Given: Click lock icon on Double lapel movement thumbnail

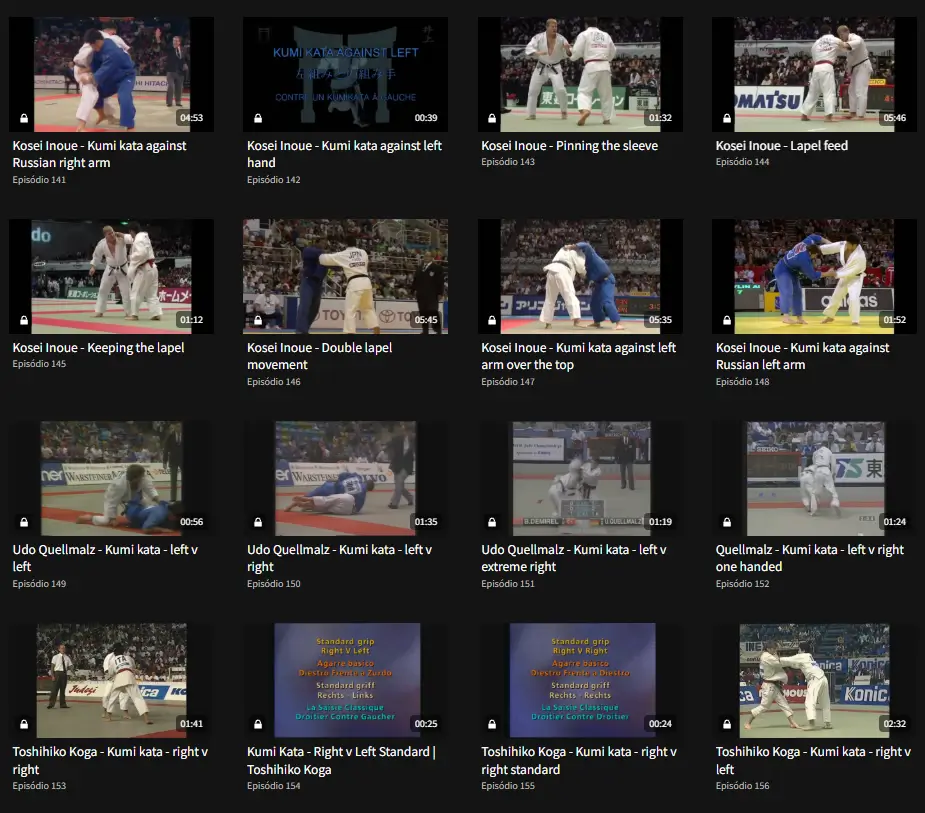Looking at the screenshot, I should [x=258, y=320].
